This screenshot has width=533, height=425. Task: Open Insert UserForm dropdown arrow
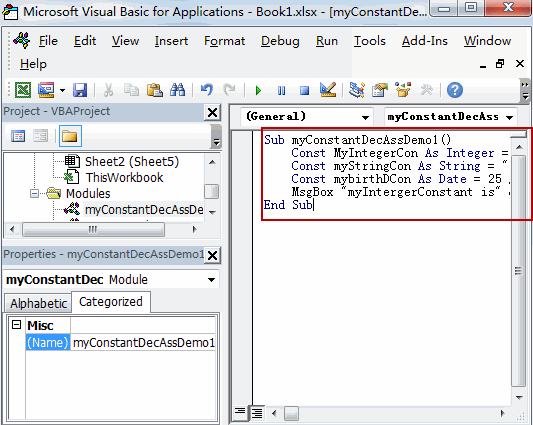(x=62, y=90)
